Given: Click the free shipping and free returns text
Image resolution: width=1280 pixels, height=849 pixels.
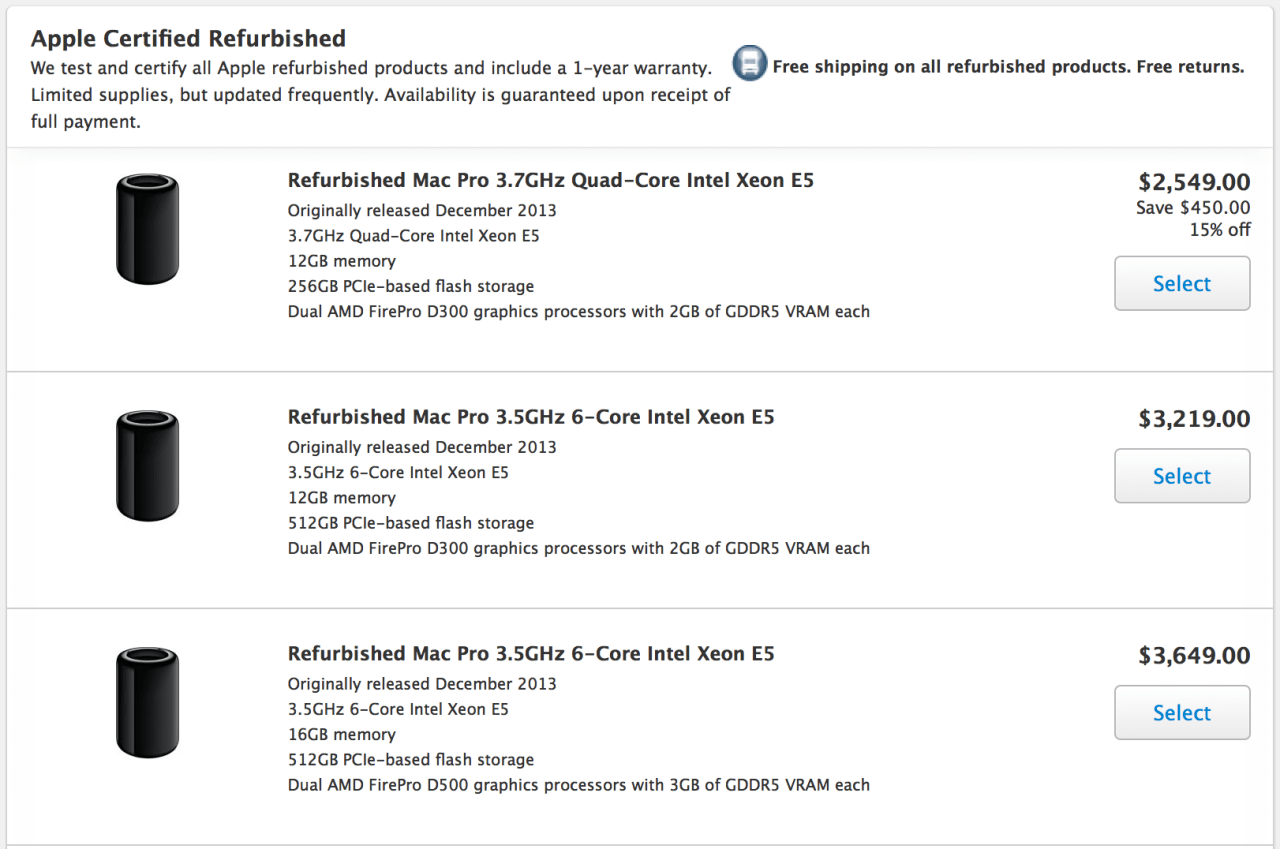Looking at the screenshot, I should coord(1008,67).
